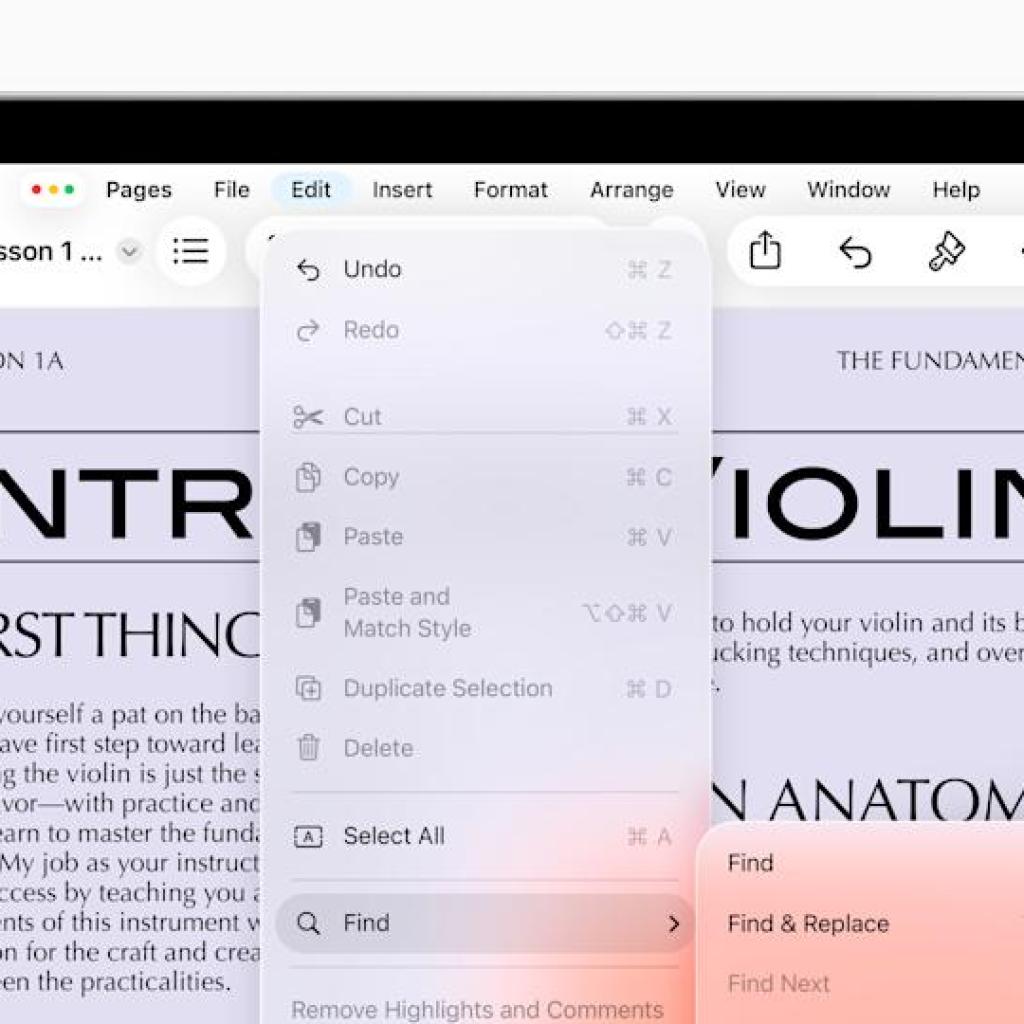Click the Select All text-box icon
The height and width of the screenshot is (1024, 1024).
pyautogui.click(x=309, y=836)
